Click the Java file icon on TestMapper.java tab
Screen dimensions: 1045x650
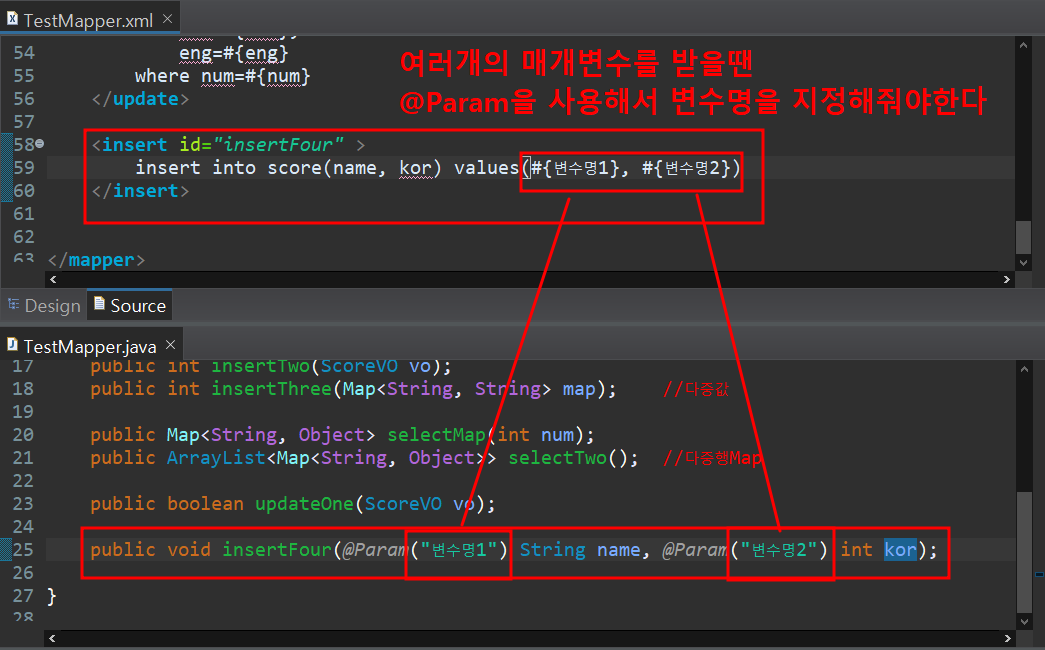pyautogui.click(x=12, y=345)
